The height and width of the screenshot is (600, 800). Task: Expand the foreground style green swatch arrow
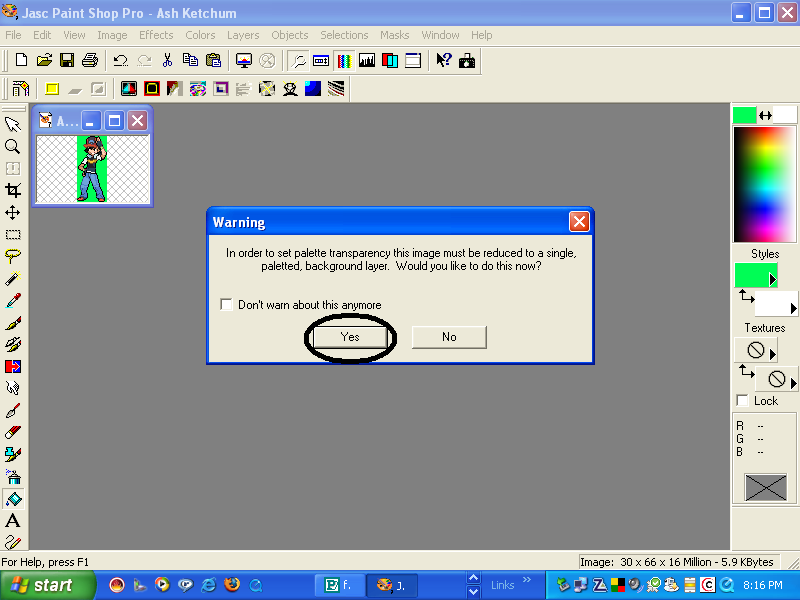click(x=772, y=279)
